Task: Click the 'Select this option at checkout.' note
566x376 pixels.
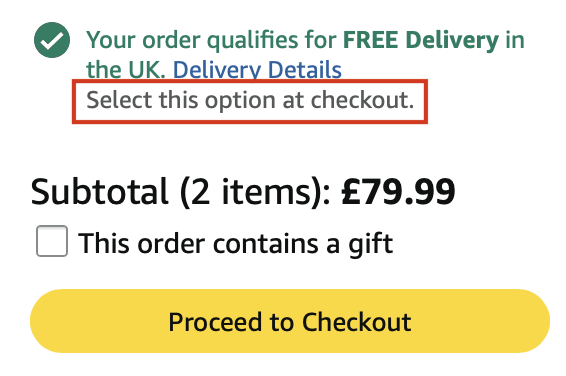Action: (x=250, y=100)
